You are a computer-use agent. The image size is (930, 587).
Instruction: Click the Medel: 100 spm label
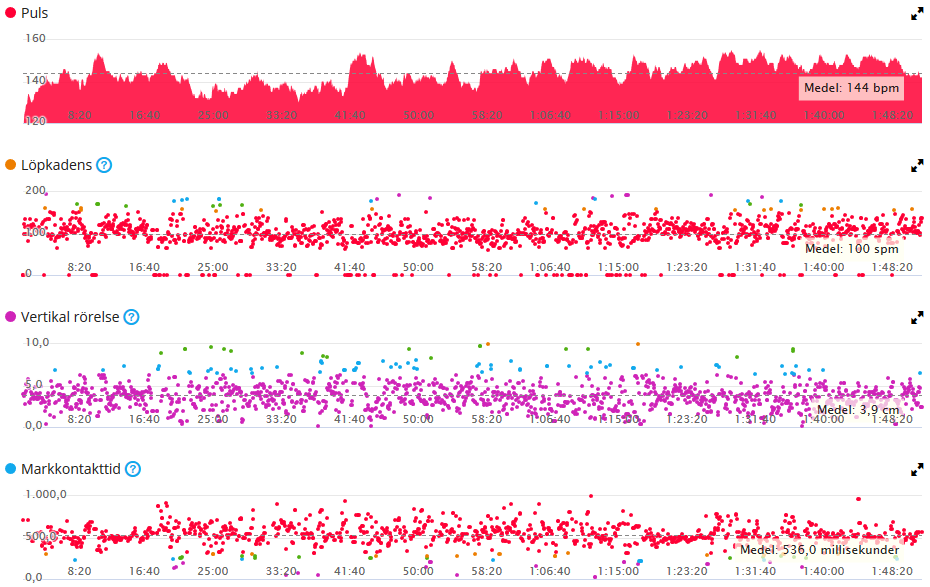[x=852, y=249]
